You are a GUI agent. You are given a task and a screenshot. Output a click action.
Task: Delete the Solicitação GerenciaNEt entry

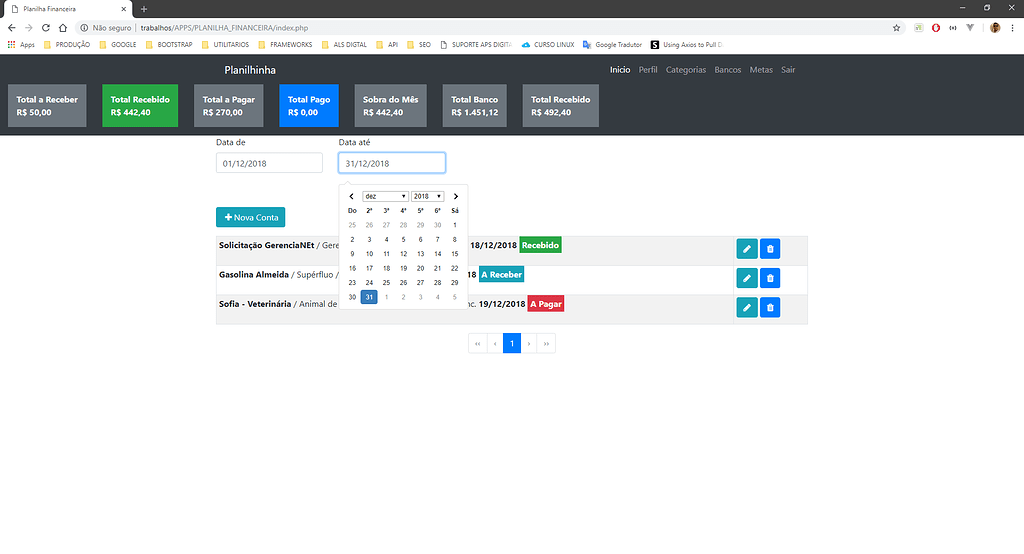tap(770, 249)
